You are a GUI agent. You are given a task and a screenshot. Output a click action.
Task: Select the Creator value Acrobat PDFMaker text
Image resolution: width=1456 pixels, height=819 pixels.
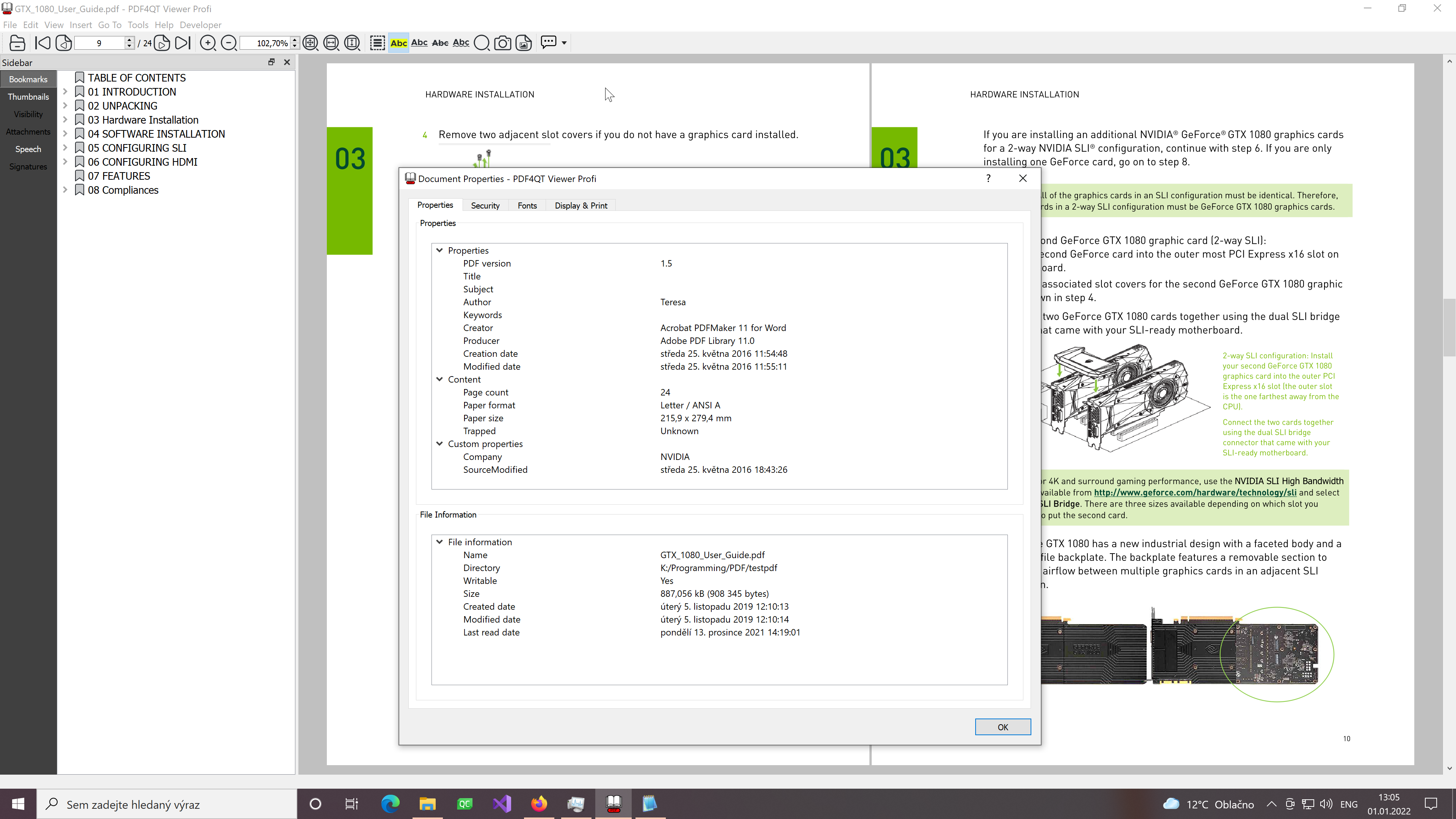(723, 328)
